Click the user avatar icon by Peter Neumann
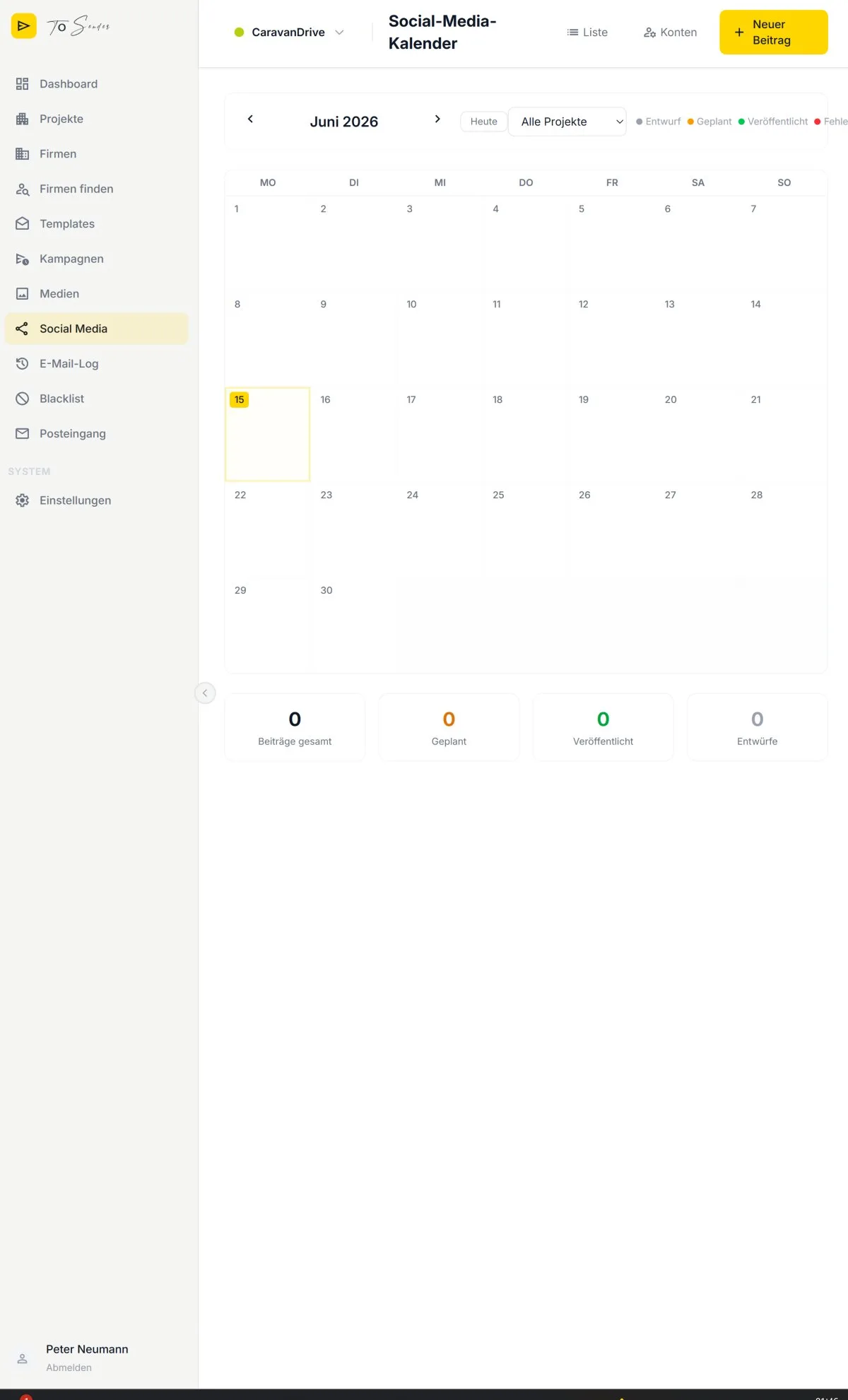Screen dimensions: 848x1400 pyautogui.click(x=23, y=1358)
